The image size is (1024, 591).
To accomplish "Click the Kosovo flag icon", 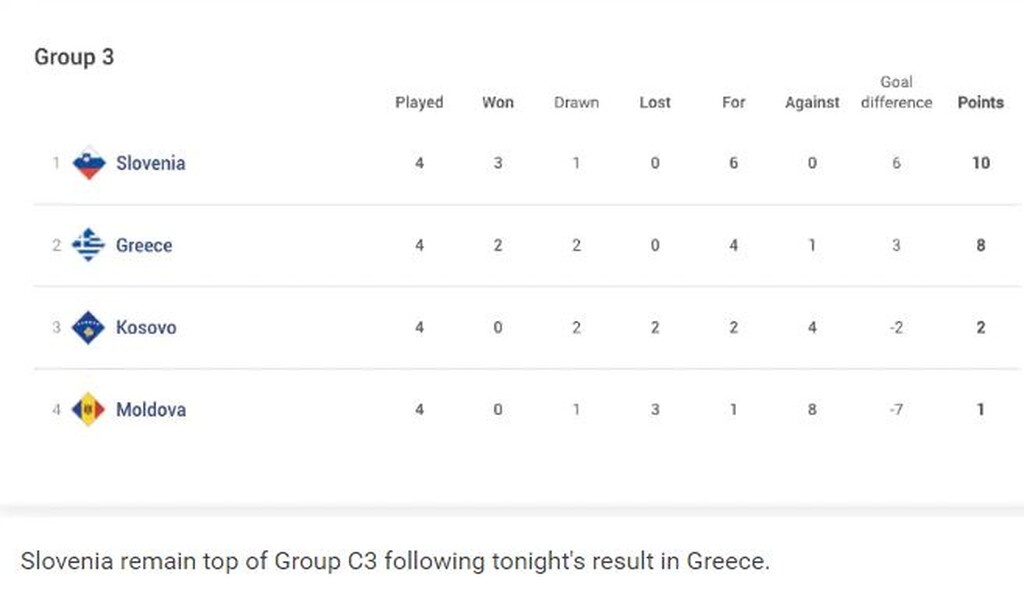I will coord(89,327).
